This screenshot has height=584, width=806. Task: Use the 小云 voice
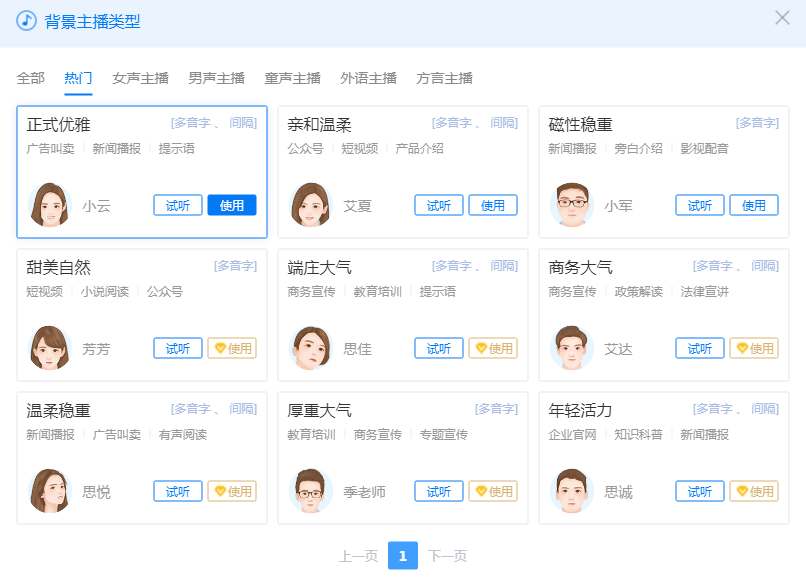(232, 206)
